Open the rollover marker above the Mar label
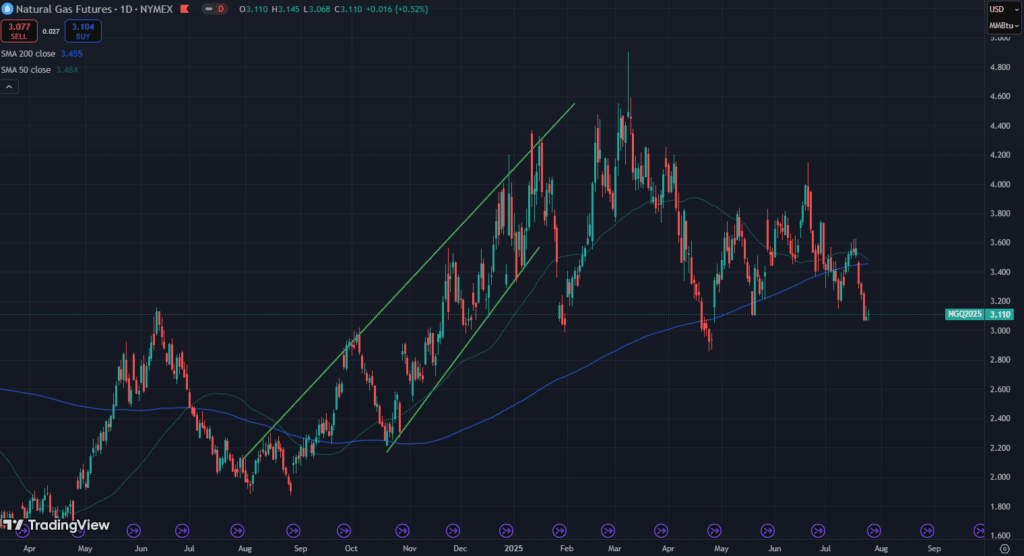 pyautogui.click(x=608, y=531)
